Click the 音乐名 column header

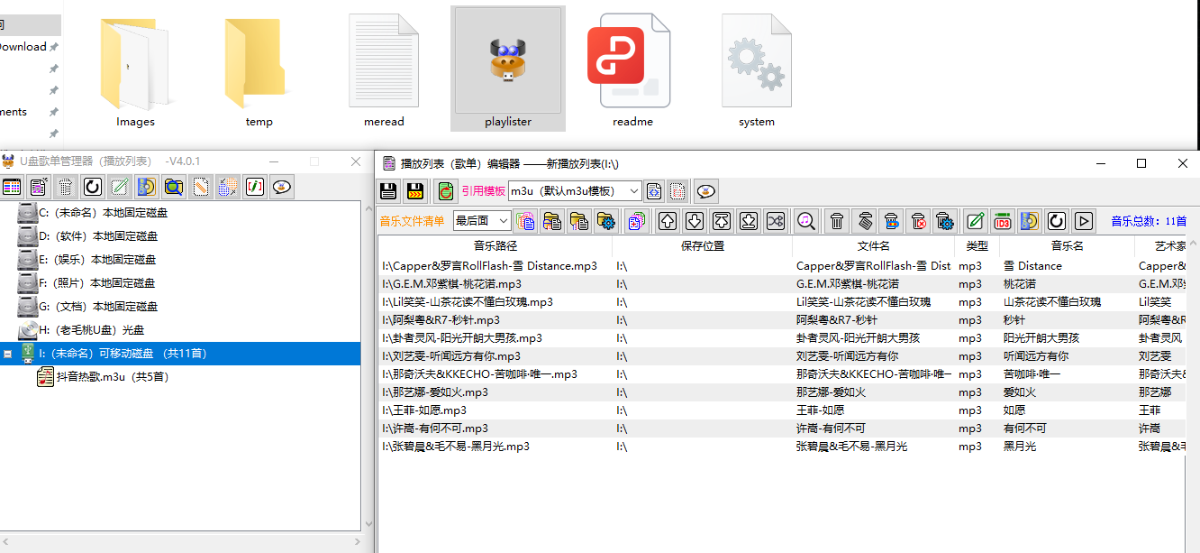[x=1067, y=245]
